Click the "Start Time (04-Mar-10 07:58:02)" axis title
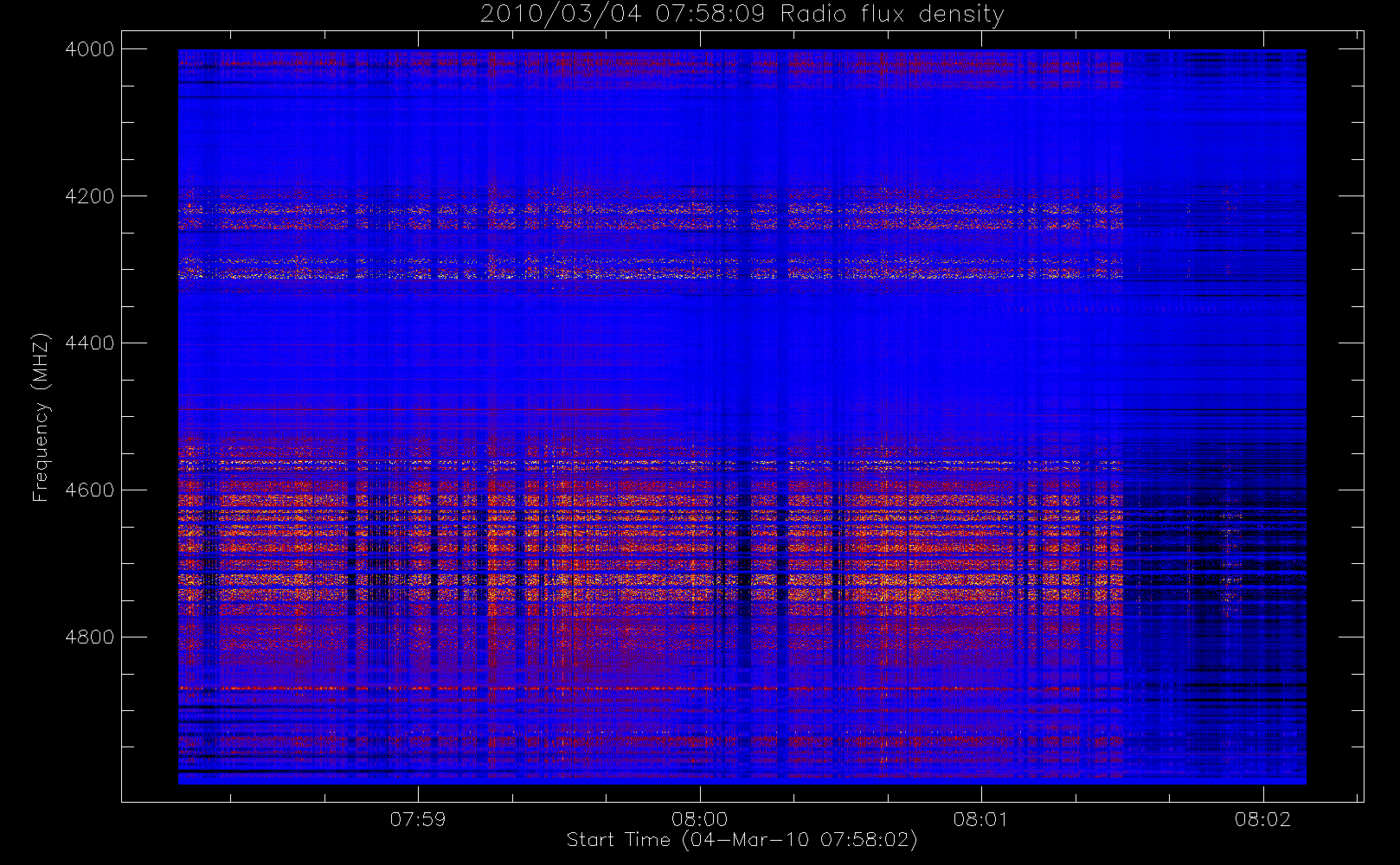 tap(742, 840)
